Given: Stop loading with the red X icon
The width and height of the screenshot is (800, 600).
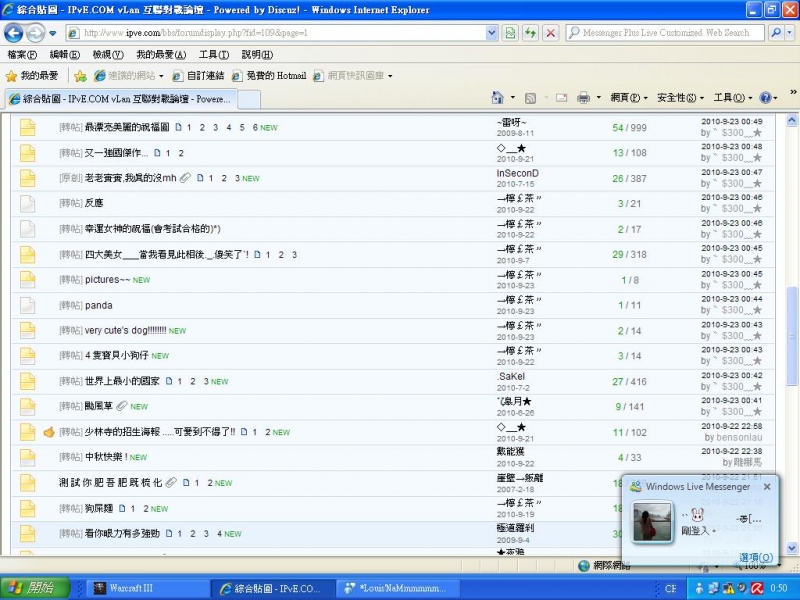Looking at the screenshot, I should tap(551, 32).
